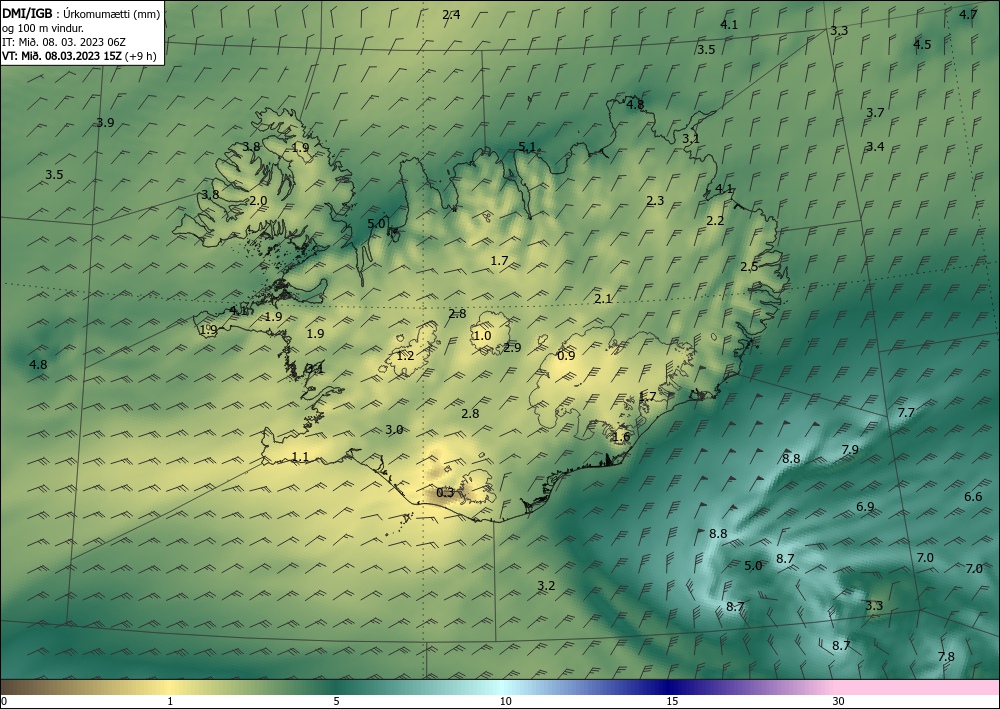Viewport: 1000px width, 709px height.
Task: Click the 2.4 precipitation value
Action: [452, 15]
